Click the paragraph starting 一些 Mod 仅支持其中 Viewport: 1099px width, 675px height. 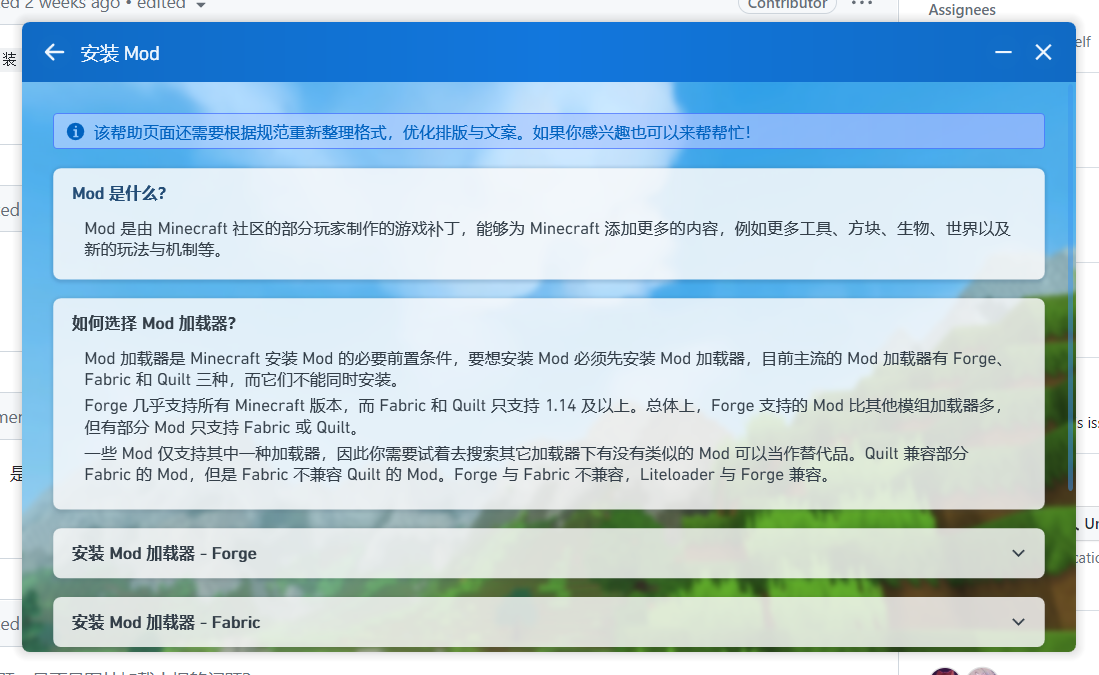526,464
